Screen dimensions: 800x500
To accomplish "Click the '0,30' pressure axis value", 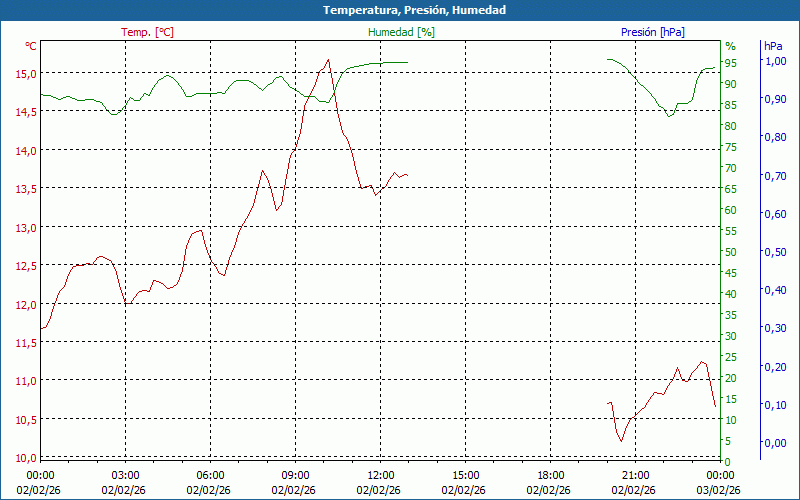I will (x=775, y=328).
